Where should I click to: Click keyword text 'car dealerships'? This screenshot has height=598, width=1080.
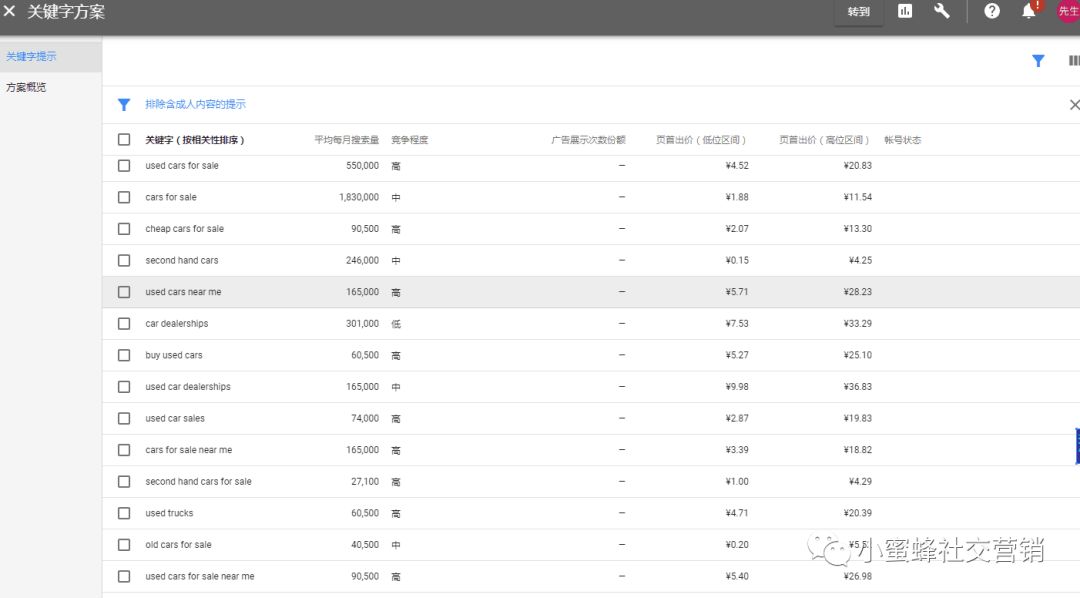pyautogui.click(x=176, y=323)
